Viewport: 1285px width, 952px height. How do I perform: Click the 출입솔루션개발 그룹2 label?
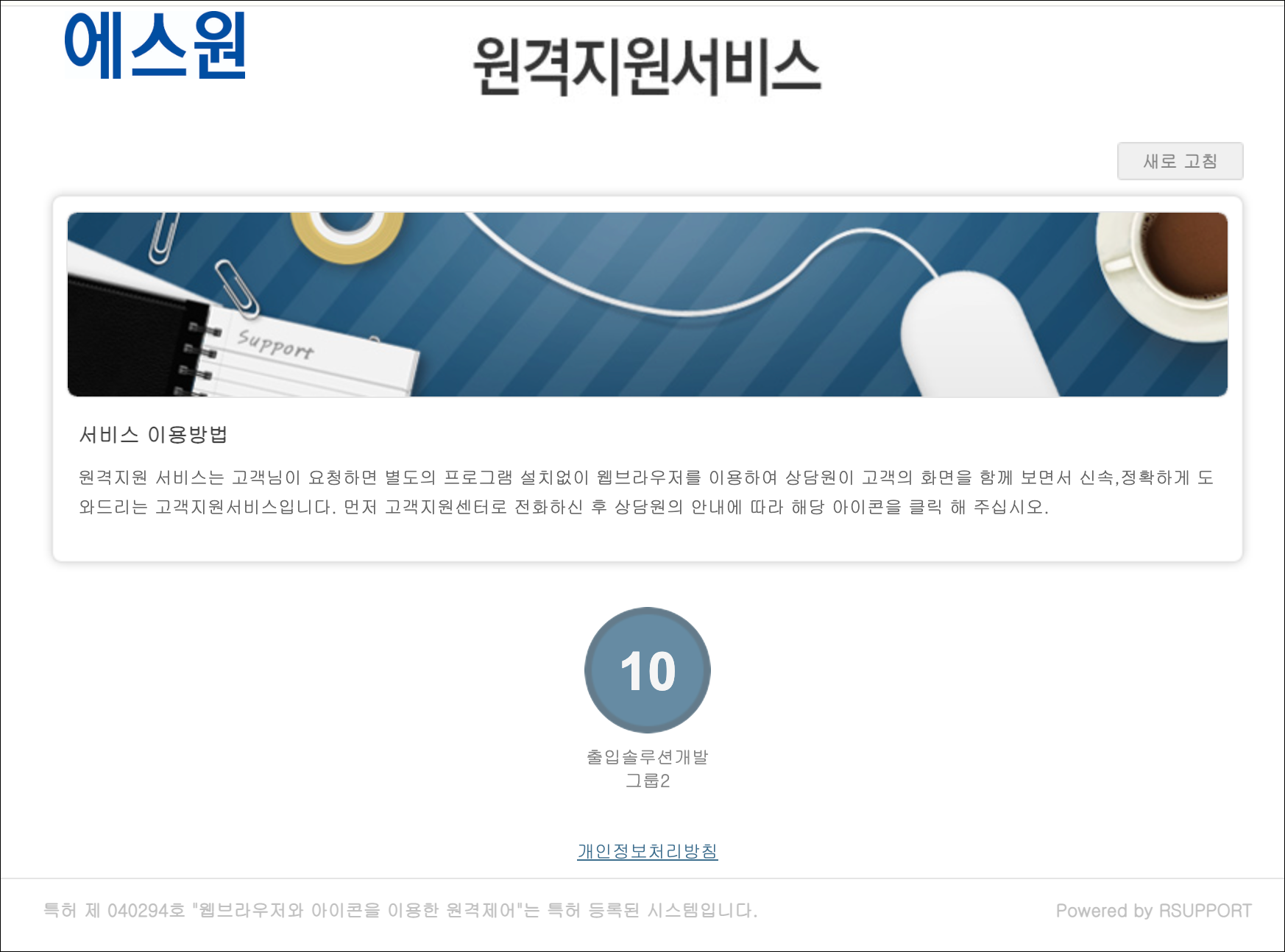648,769
